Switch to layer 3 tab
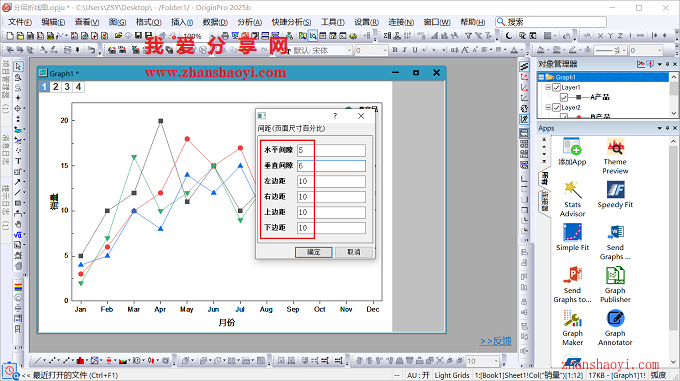Viewport: 680px width, 381px height. tap(67, 87)
